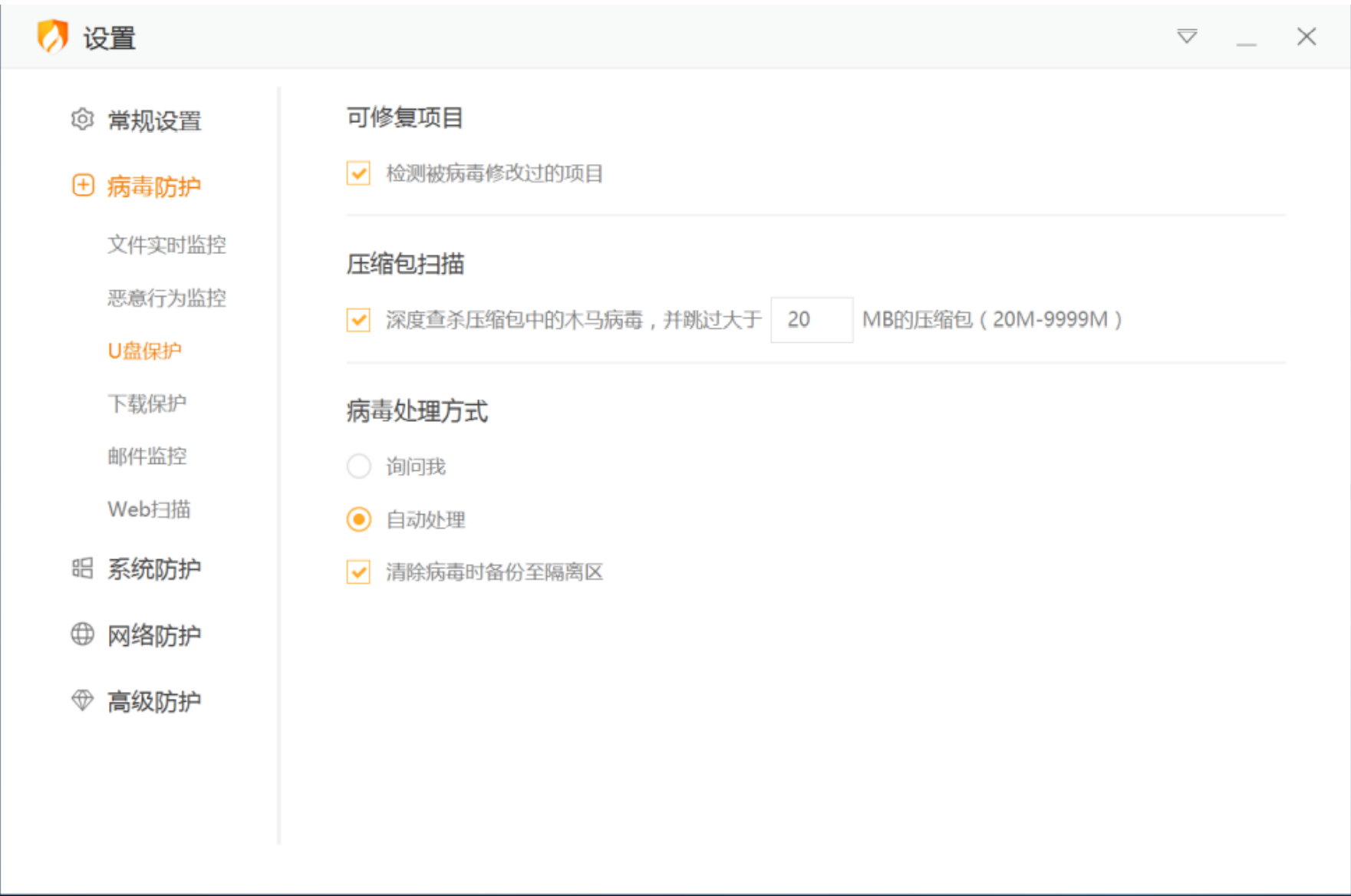Click the grid icon beside 系统防护
Image resolution: width=1351 pixels, height=896 pixels.
point(82,568)
